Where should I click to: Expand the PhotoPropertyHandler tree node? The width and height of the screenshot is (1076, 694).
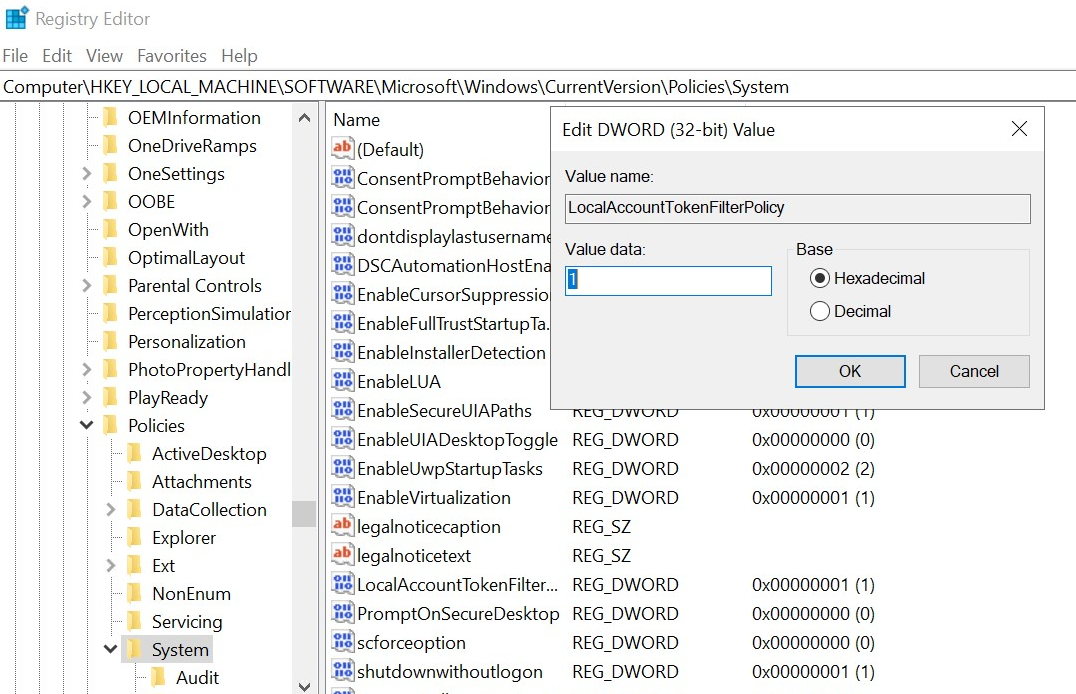pos(86,370)
